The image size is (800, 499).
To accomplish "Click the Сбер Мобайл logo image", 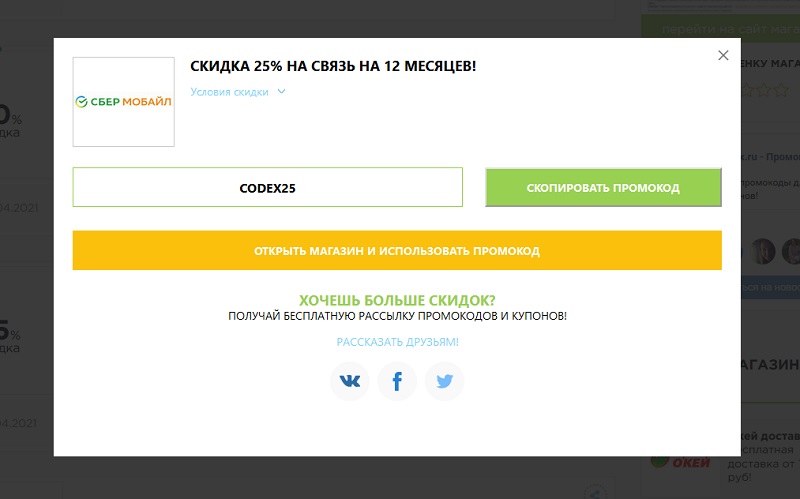I will pos(124,102).
